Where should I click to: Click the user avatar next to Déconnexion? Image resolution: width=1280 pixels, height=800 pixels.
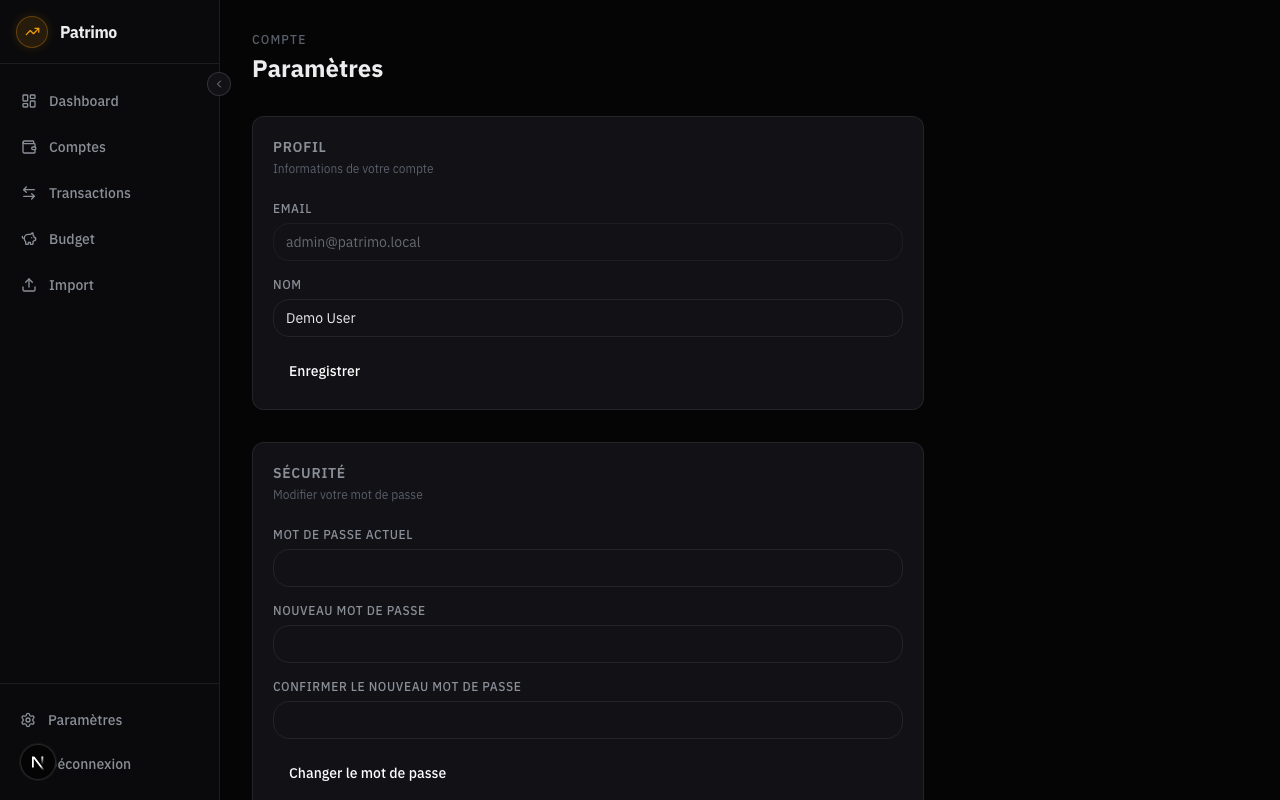click(38, 762)
